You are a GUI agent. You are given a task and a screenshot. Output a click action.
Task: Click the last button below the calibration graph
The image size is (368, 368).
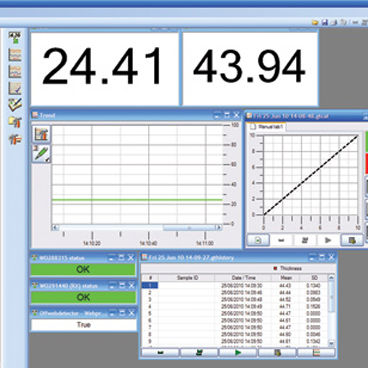point(352,240)
